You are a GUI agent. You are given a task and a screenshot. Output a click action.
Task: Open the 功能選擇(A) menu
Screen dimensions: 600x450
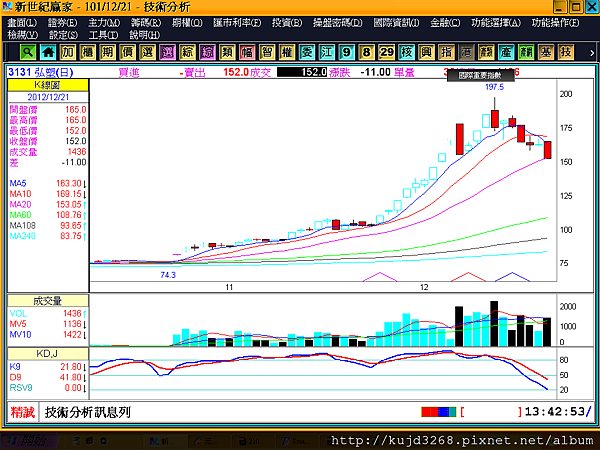(x=496, y=23)
